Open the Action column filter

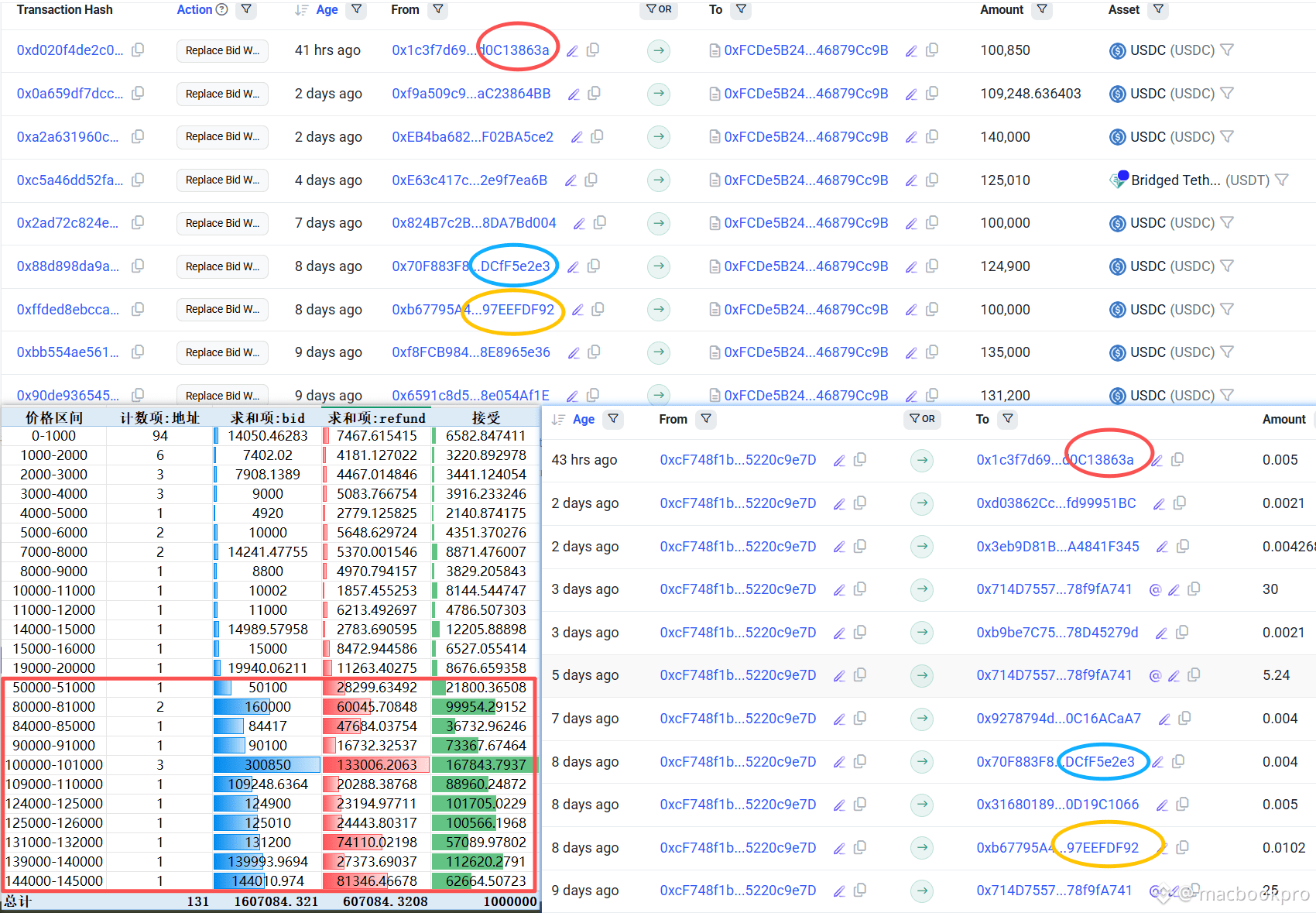[x=246, y=9]
